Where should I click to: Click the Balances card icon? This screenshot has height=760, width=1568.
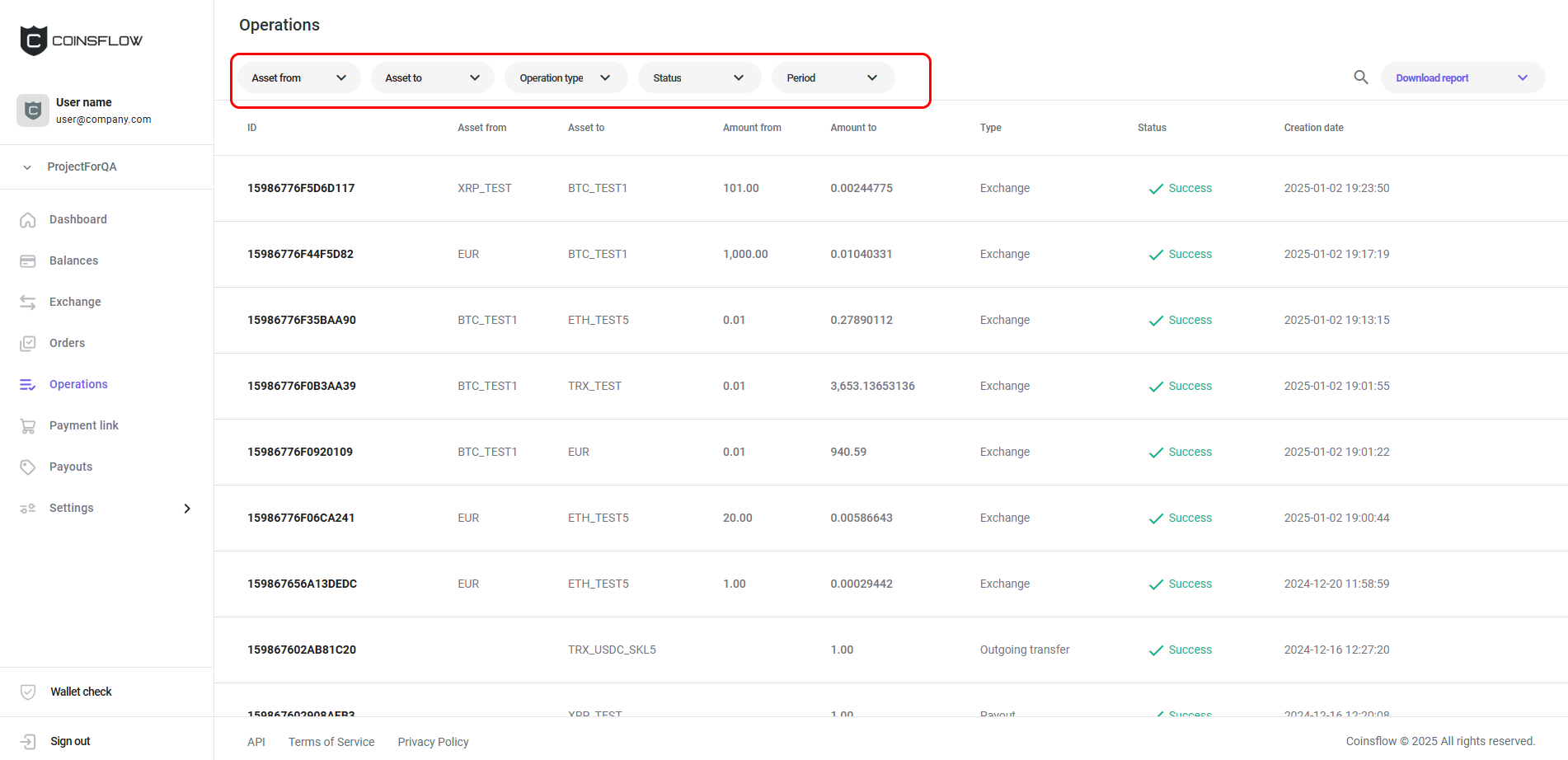(28, 261)
